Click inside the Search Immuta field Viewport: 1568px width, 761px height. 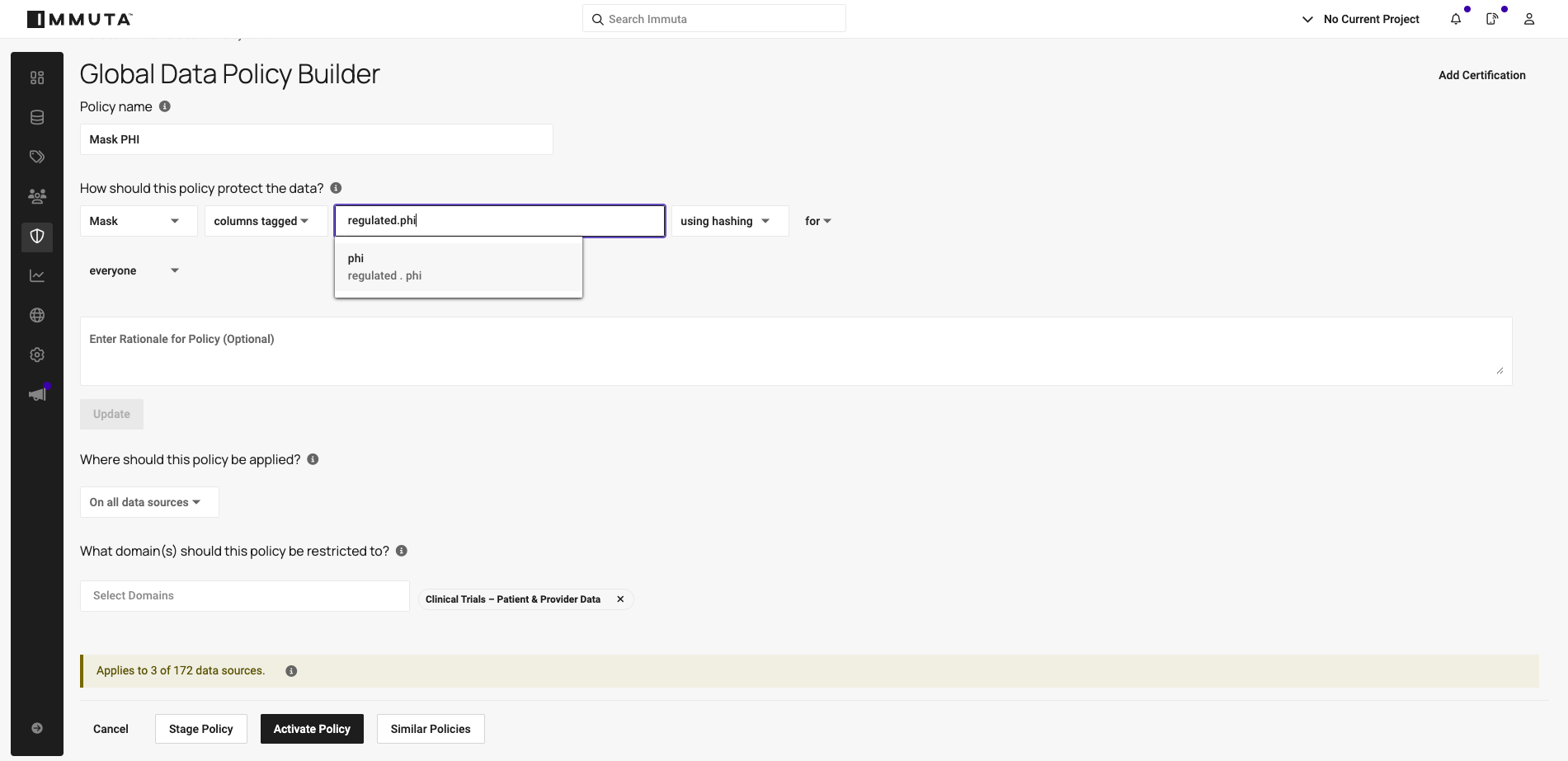click(x=713, y=18)
